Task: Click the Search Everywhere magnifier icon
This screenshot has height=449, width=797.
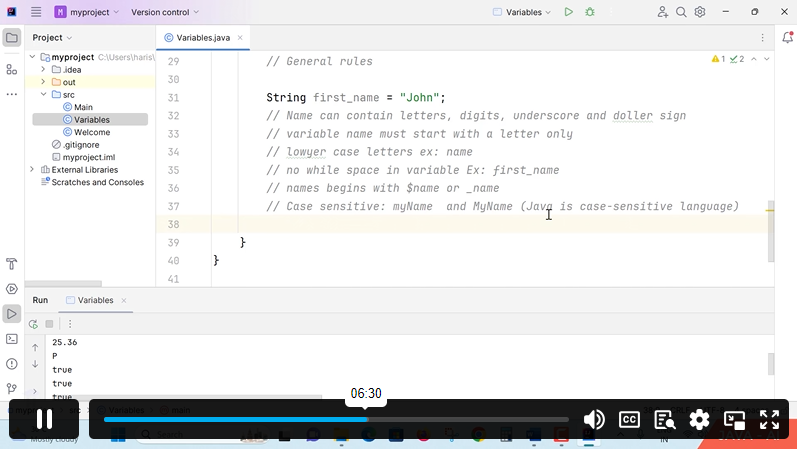Action: 681,12
